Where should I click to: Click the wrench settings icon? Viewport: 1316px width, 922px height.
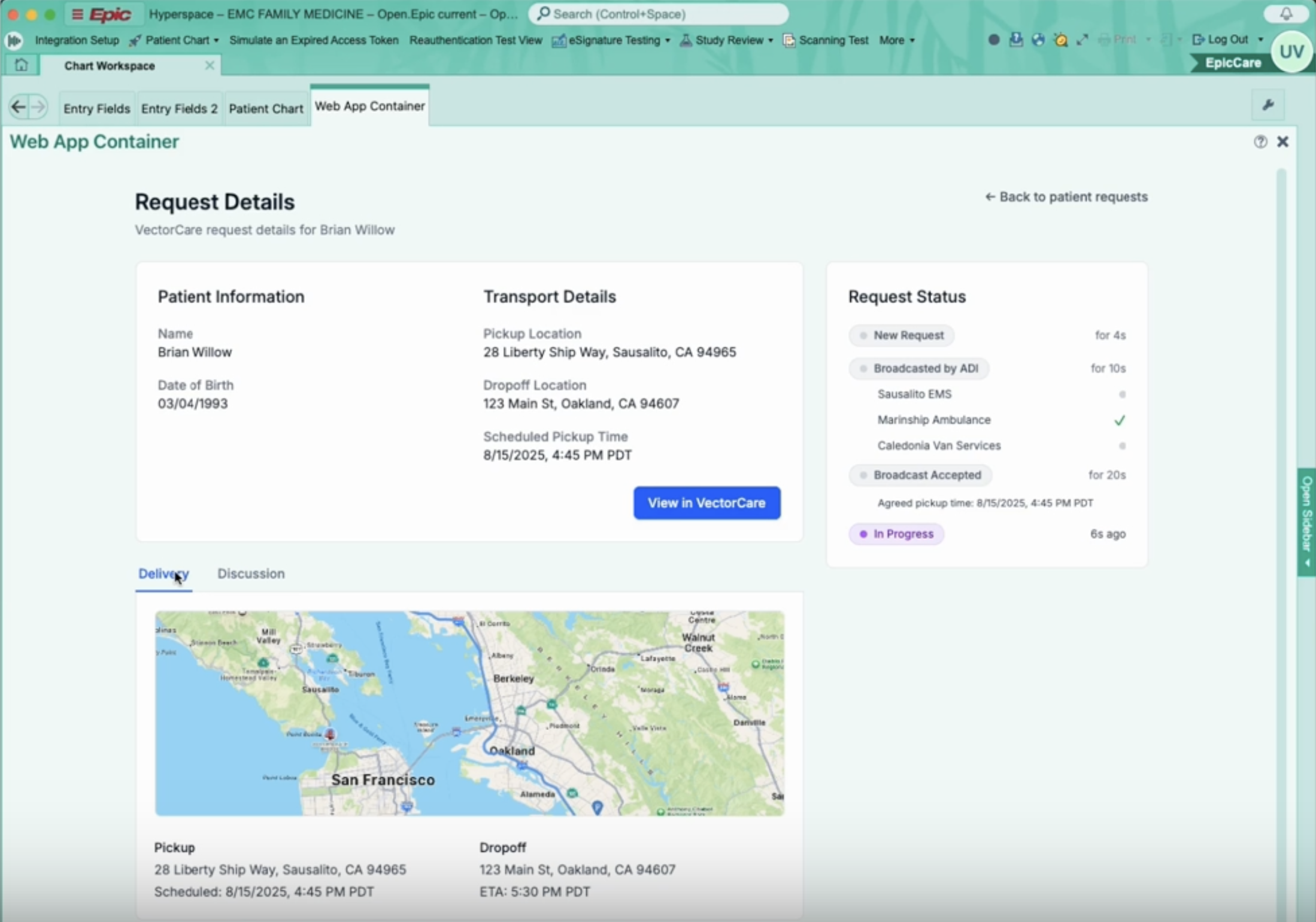coord(1268,105)
